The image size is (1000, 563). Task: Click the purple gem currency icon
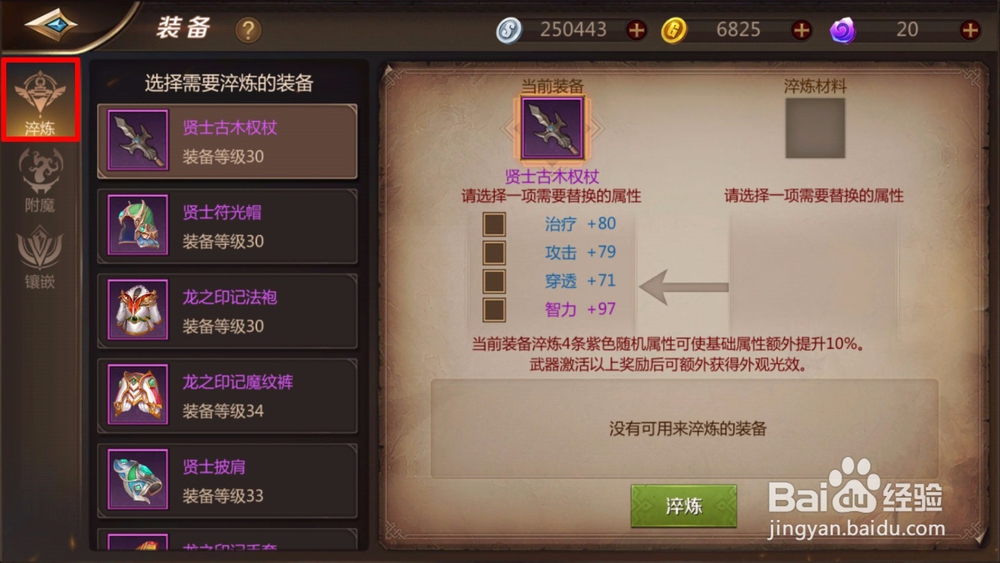click(842, 30)
